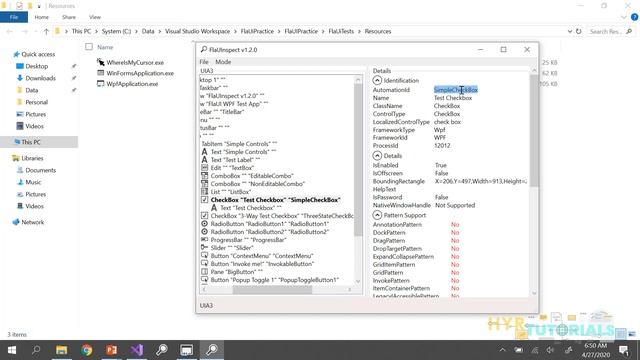Open the File tab in Explorer ribbon
Image resolution: width=640 pixels, height=360 pixels.
[14, 17]
